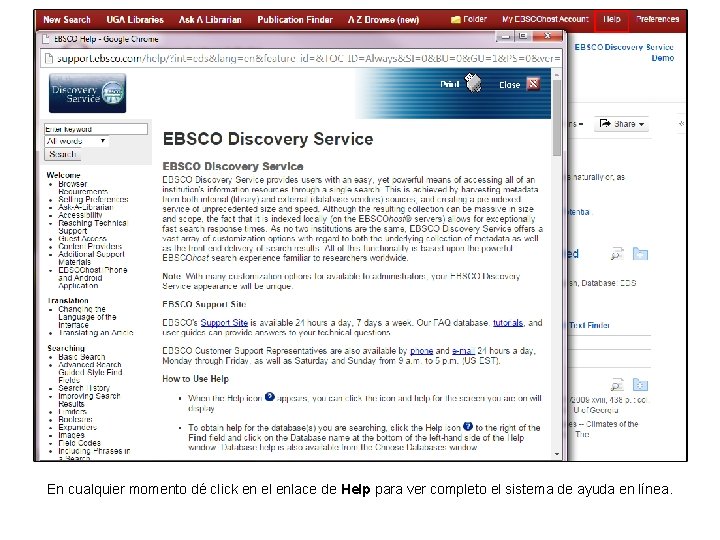The image size is (720, 540).
Task: Open Expanders help topic
Action: 78,428
